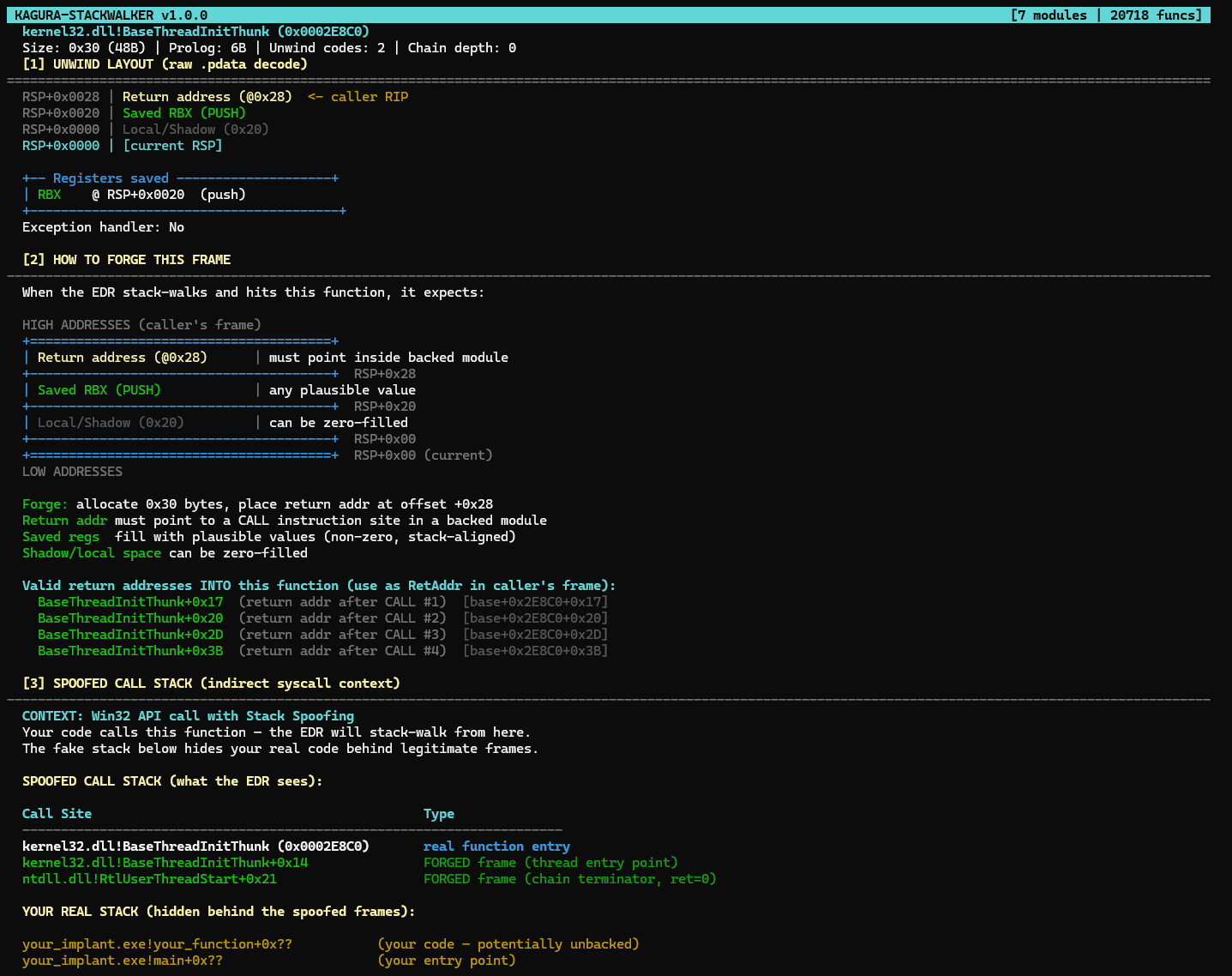Select the BaseThreadInitThunk+0x3B return address
This screenshot has width=1232, height=976.
point(129,650)
